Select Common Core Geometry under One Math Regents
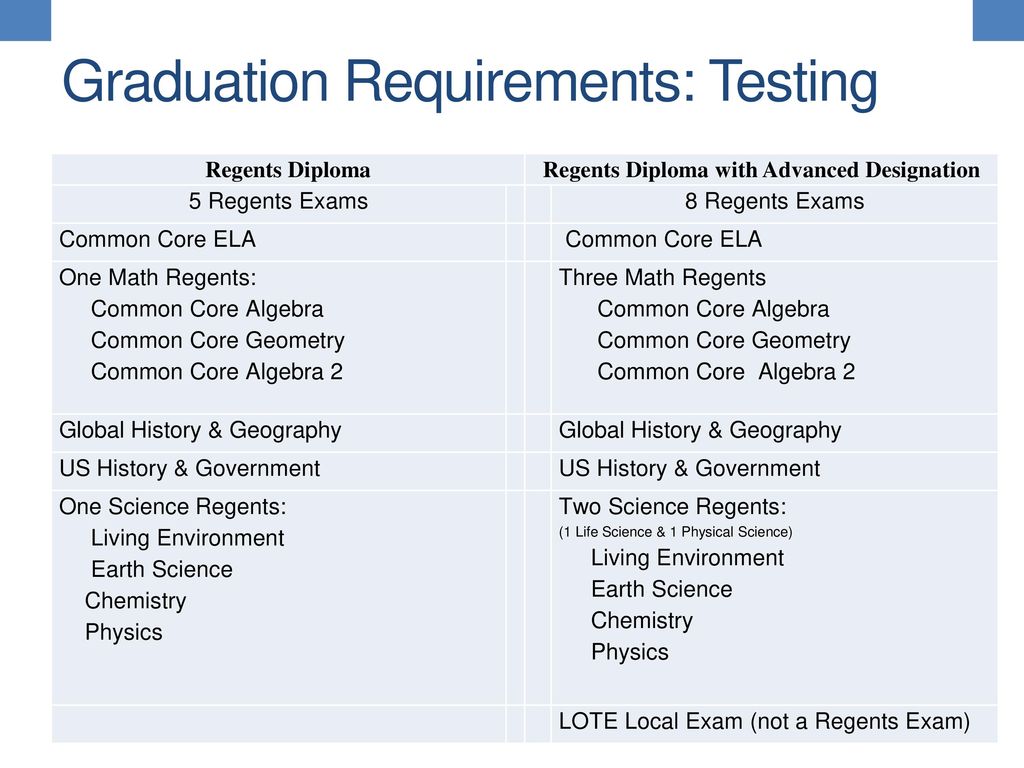The height and width of the screenshot is (768, 1024). coord(217,340)
